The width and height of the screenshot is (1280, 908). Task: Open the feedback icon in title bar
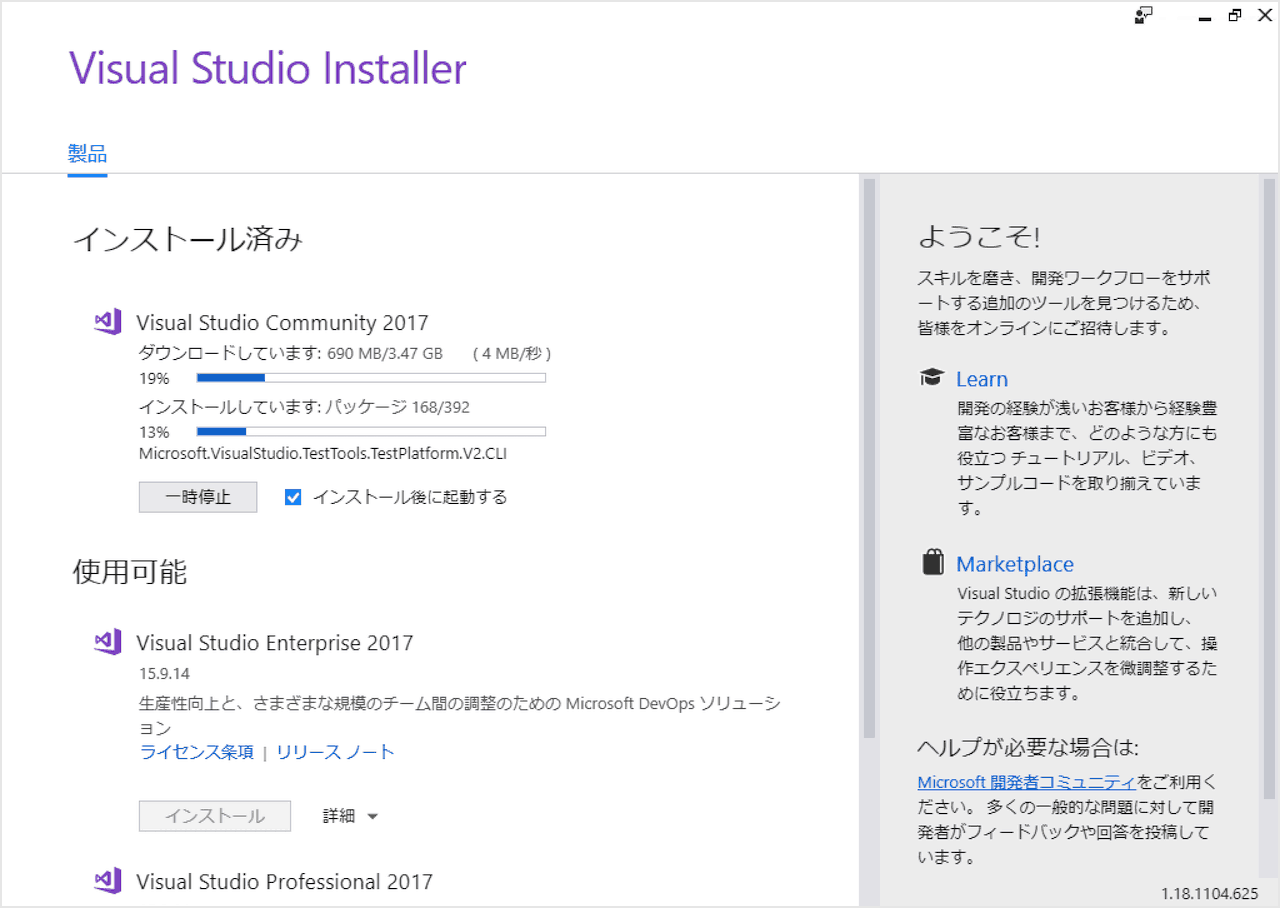1145,15
